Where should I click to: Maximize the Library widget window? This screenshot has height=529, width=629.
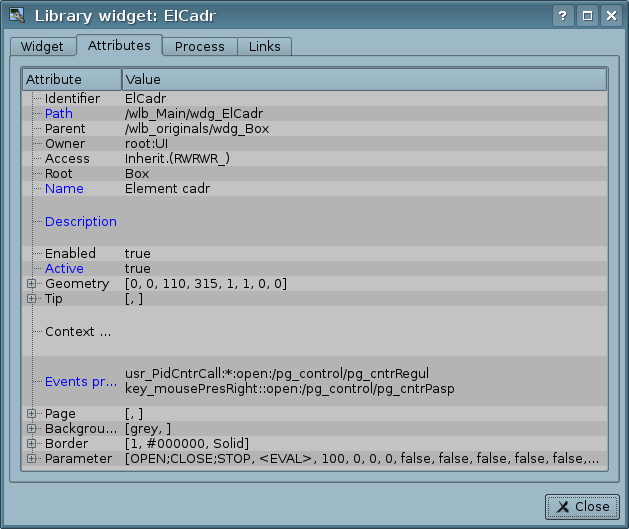click(x=587, y=16)
